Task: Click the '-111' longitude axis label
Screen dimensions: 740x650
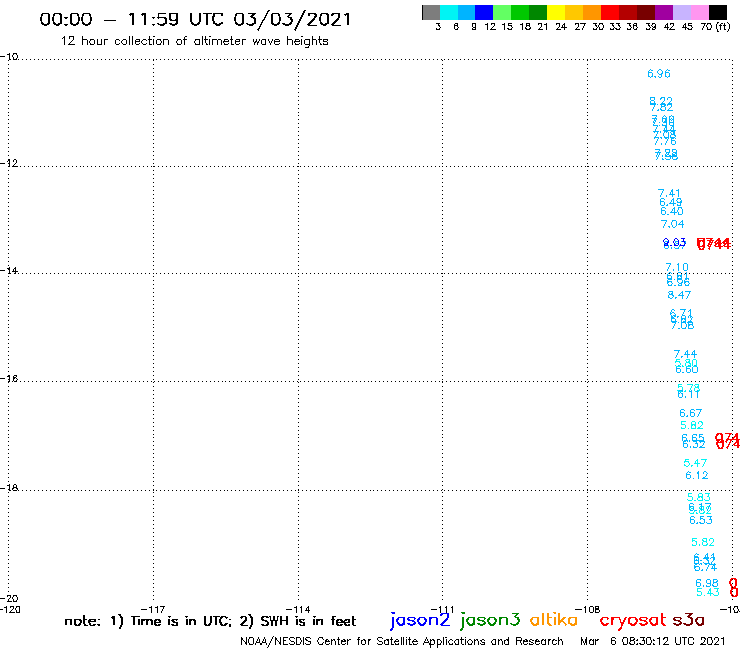Action: pyautogui.click(x=442, y=609)
